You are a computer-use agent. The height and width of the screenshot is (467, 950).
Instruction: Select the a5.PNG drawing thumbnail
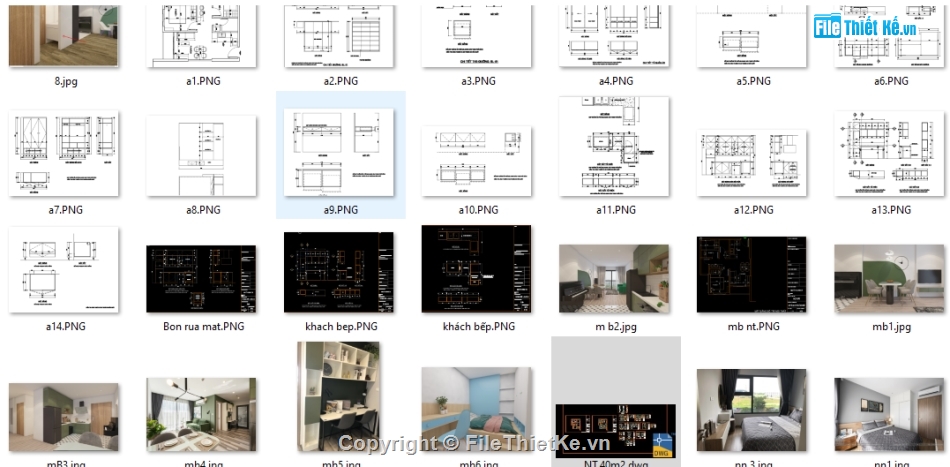tap(751, 36)
